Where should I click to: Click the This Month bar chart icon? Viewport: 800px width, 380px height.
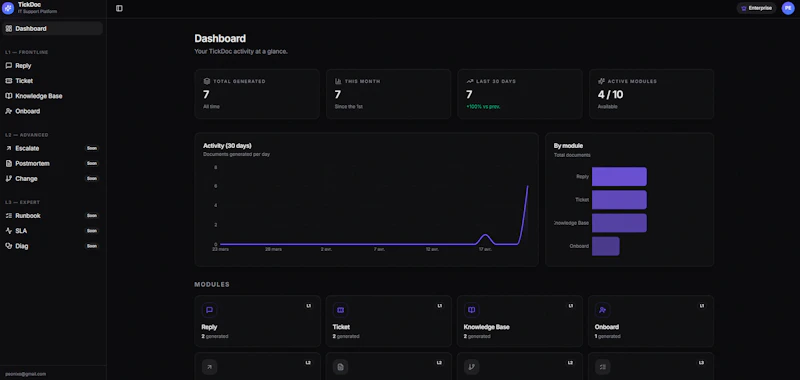pos(338,81)
